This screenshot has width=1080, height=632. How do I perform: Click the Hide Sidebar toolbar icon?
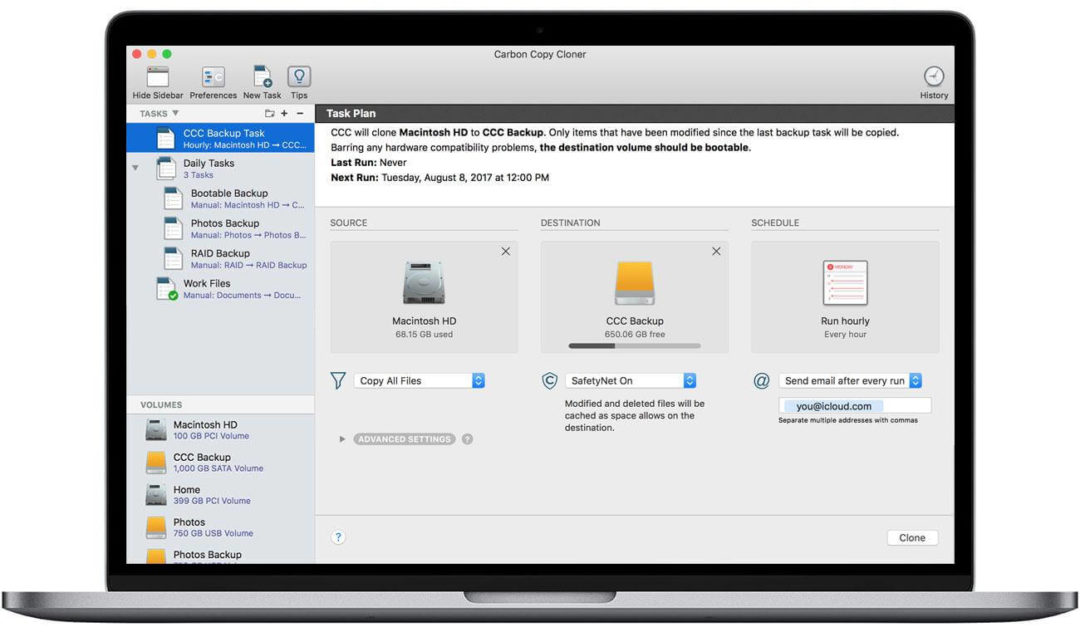[157, 77]
